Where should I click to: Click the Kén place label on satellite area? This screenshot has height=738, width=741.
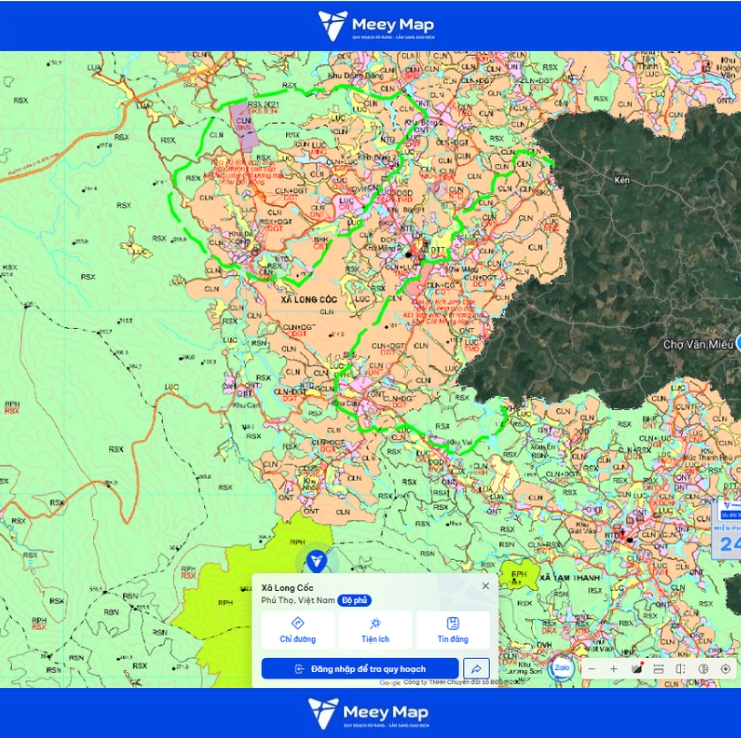(622, 180)
